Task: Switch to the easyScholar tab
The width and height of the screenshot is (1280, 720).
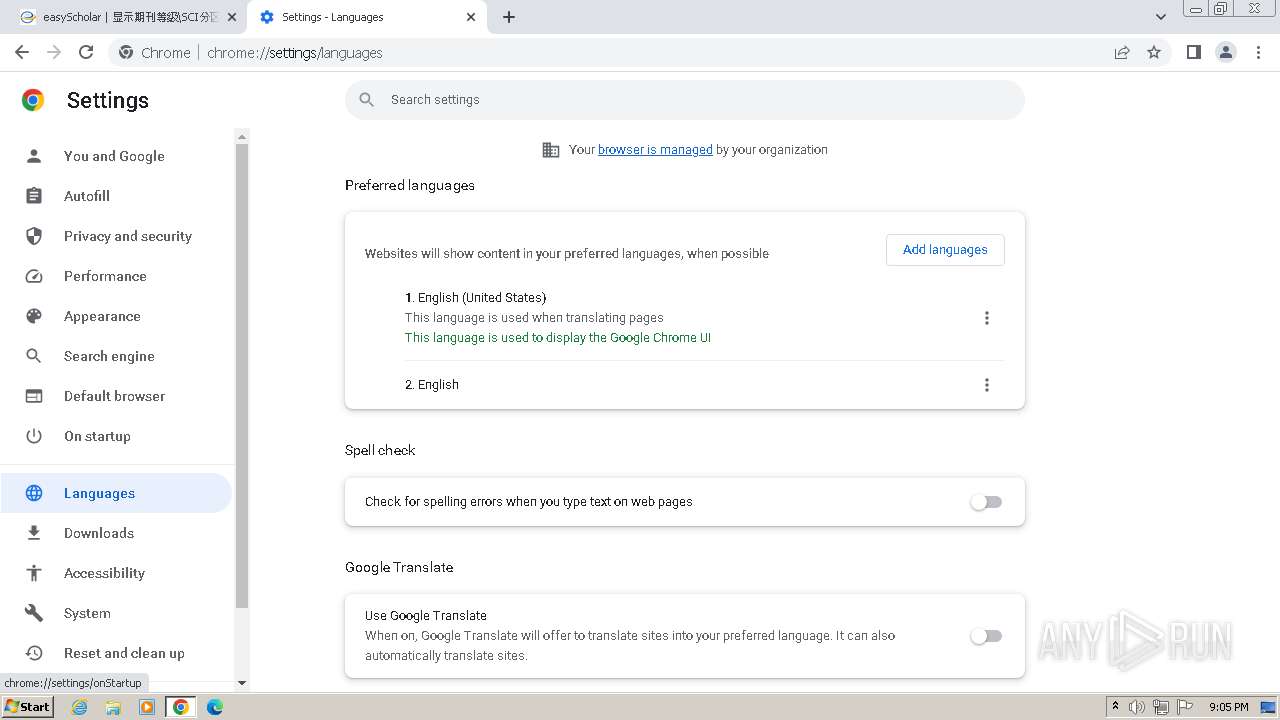Action: [x=125, y=17]
